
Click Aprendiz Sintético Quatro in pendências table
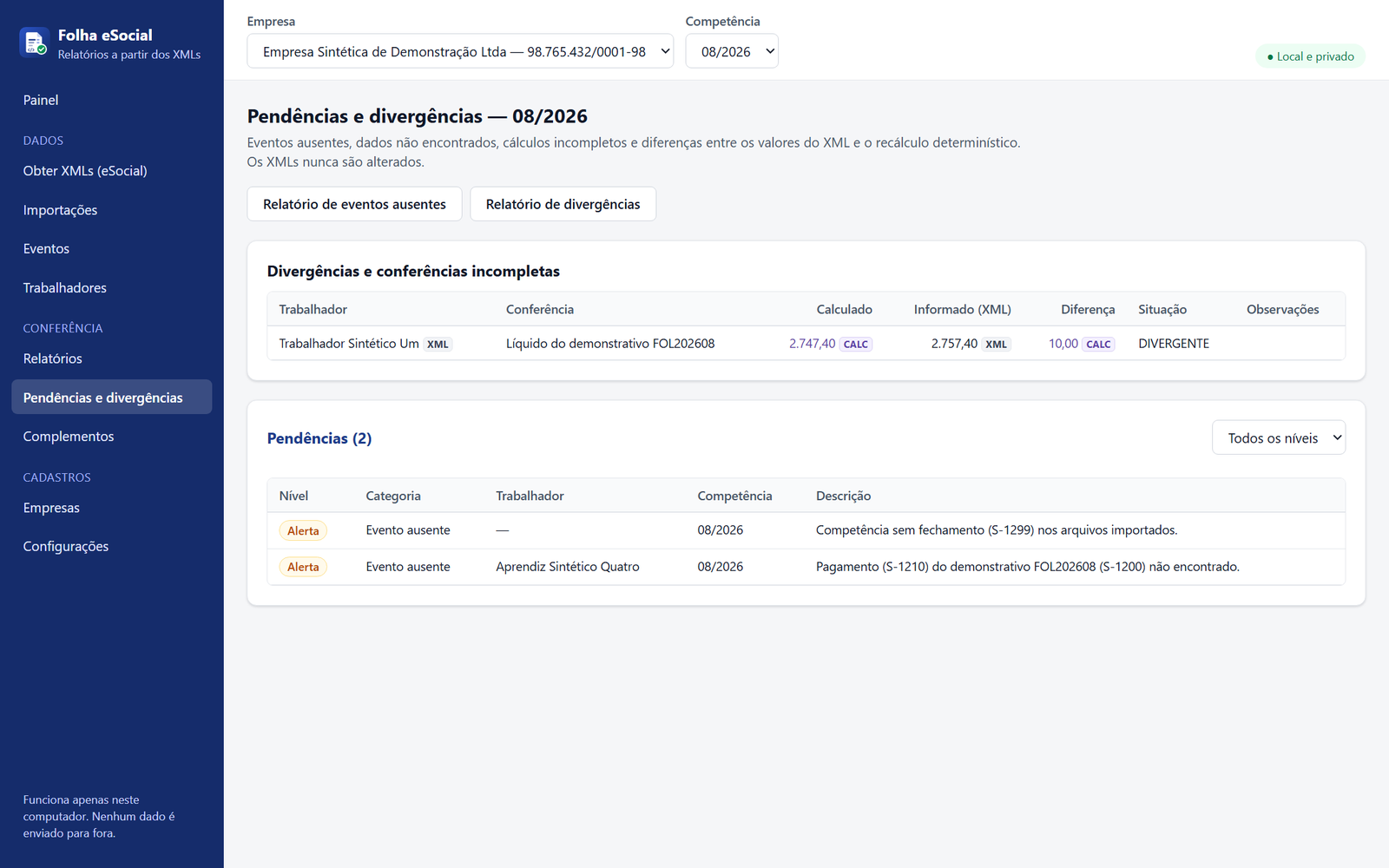[x=568, y=567]
